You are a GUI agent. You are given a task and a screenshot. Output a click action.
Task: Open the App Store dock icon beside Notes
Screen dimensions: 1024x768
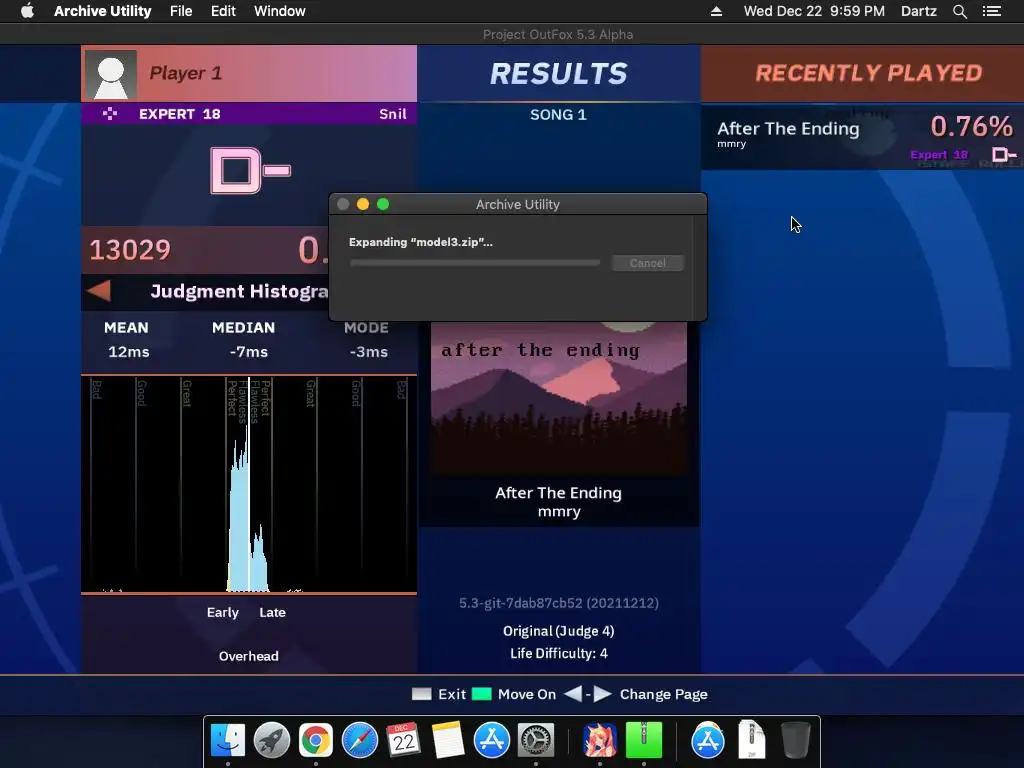coord(491,740)
